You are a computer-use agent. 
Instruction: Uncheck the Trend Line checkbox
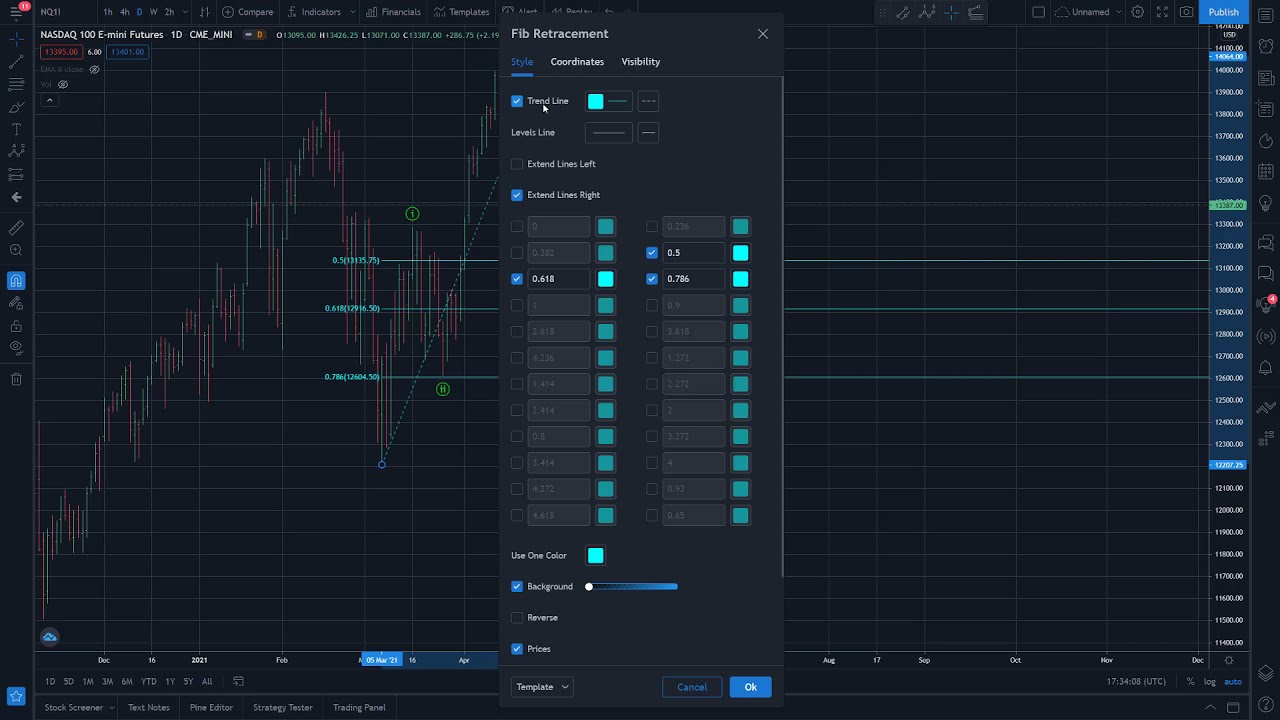pos(517,101)
